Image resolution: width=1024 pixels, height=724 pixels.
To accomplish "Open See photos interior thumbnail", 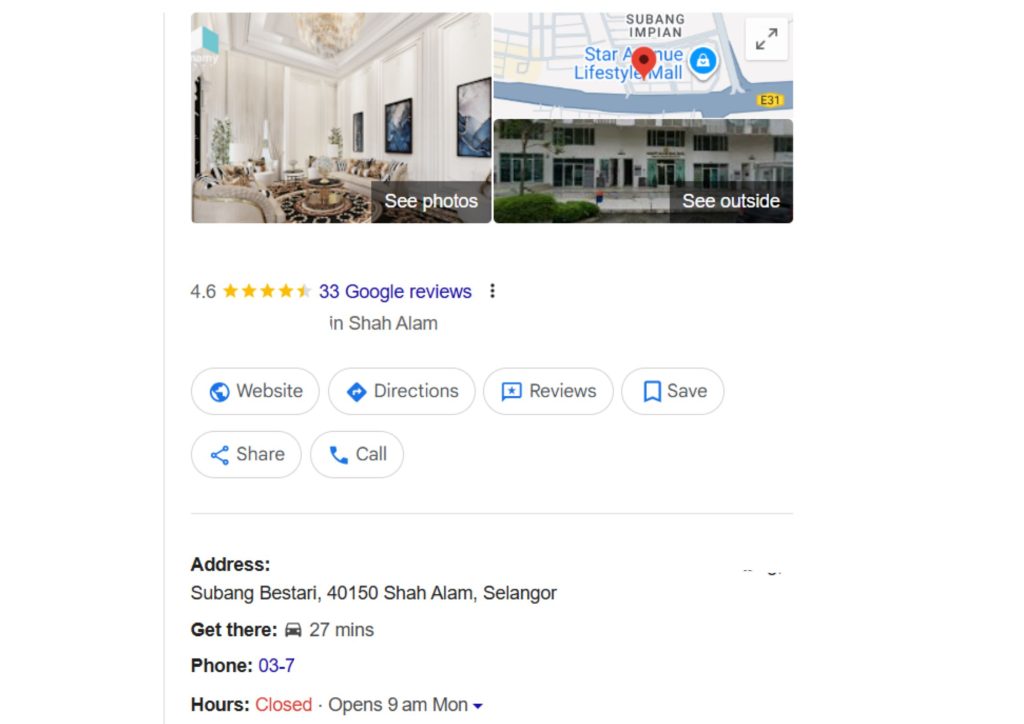I will tap(341, 118).
